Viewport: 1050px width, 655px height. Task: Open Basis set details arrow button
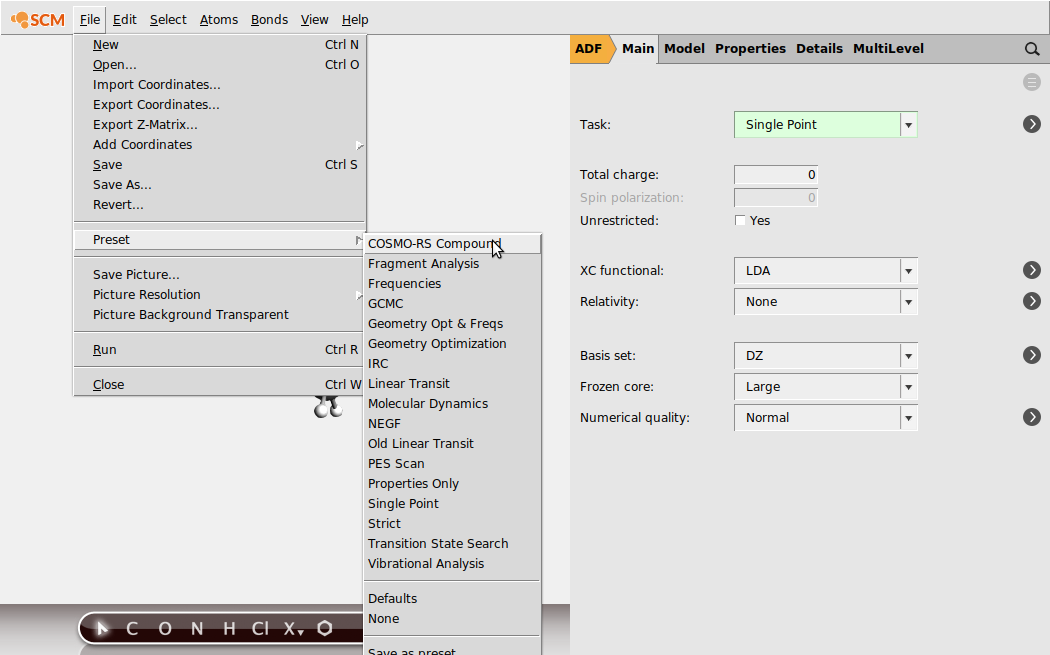1032,355
